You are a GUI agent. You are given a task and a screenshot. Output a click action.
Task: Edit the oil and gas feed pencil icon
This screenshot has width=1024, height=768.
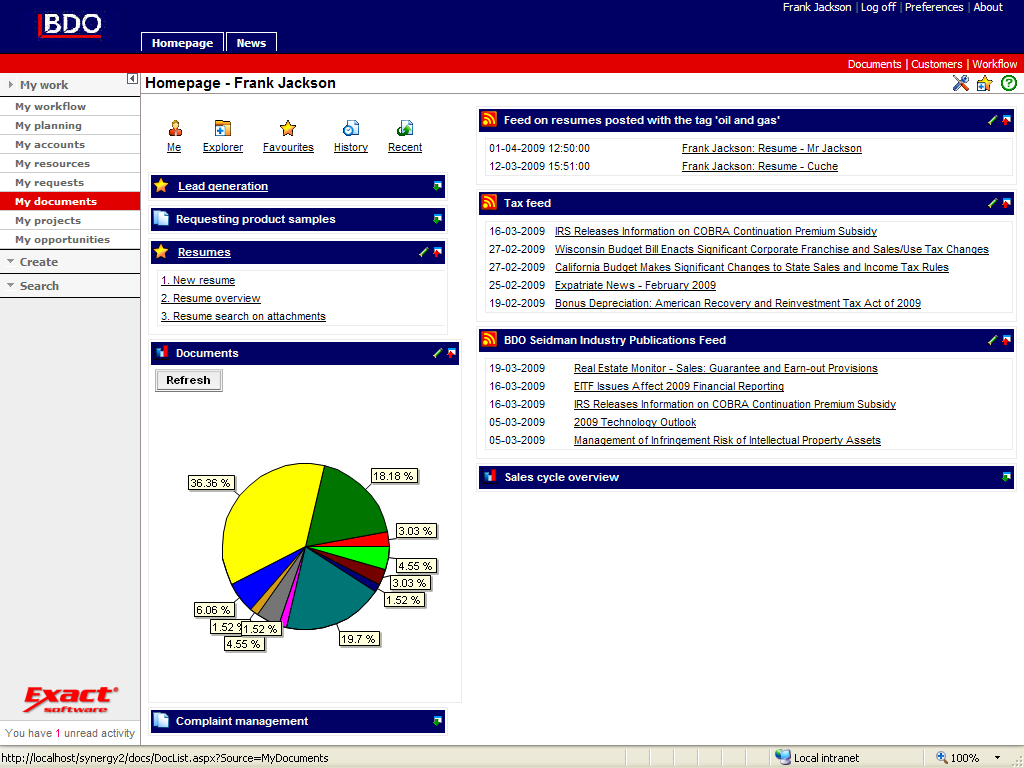click(993, 120)
